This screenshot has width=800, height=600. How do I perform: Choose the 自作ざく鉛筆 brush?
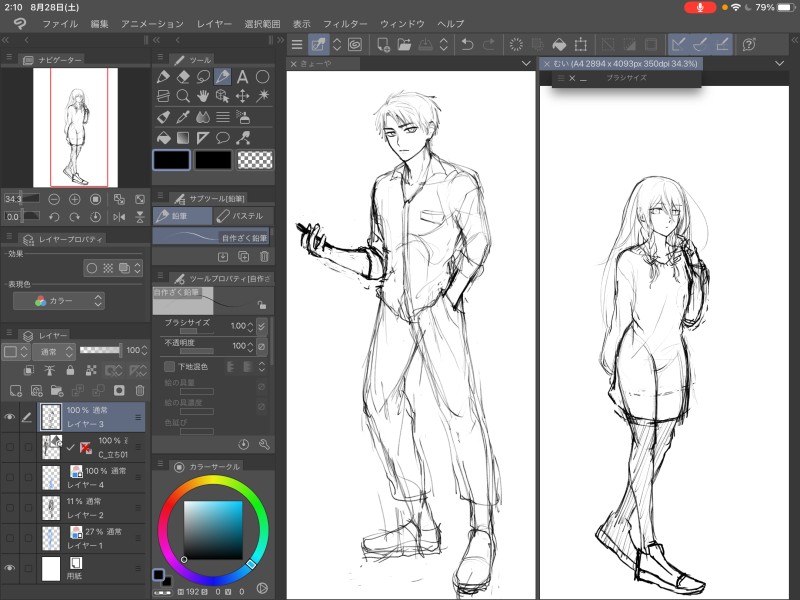pos(212,238)
